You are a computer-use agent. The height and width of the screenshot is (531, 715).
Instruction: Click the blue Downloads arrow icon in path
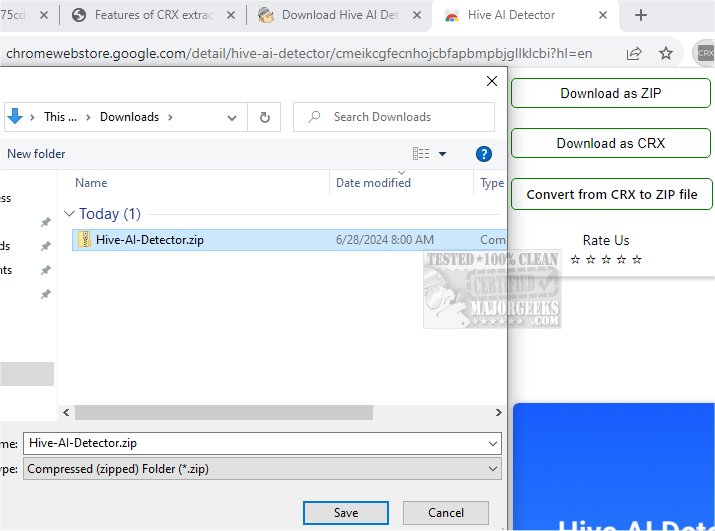(15, 117)
